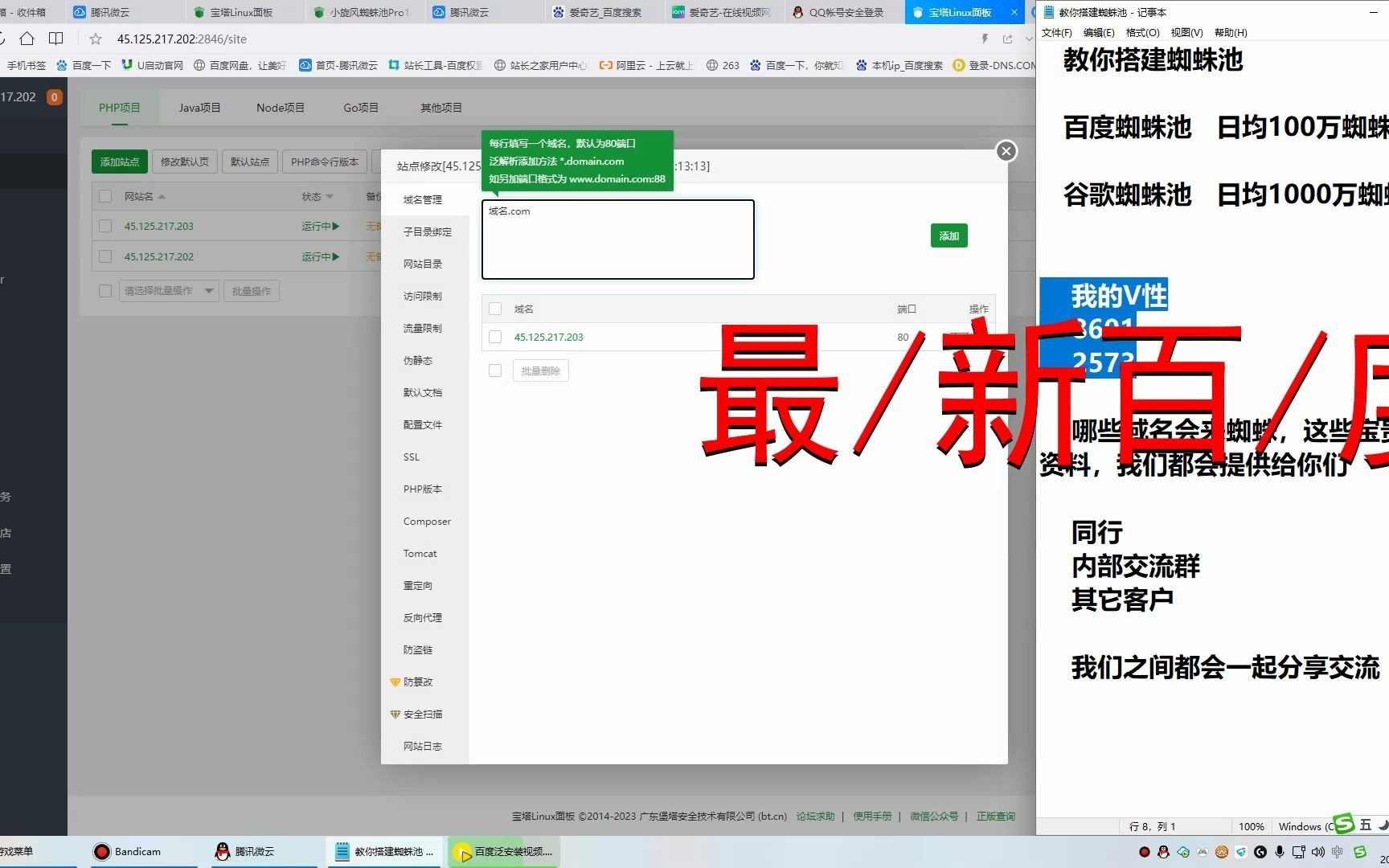Click the 安全扫描 premium diamond icon
The image size is (1389, 868).
point(395,714)
